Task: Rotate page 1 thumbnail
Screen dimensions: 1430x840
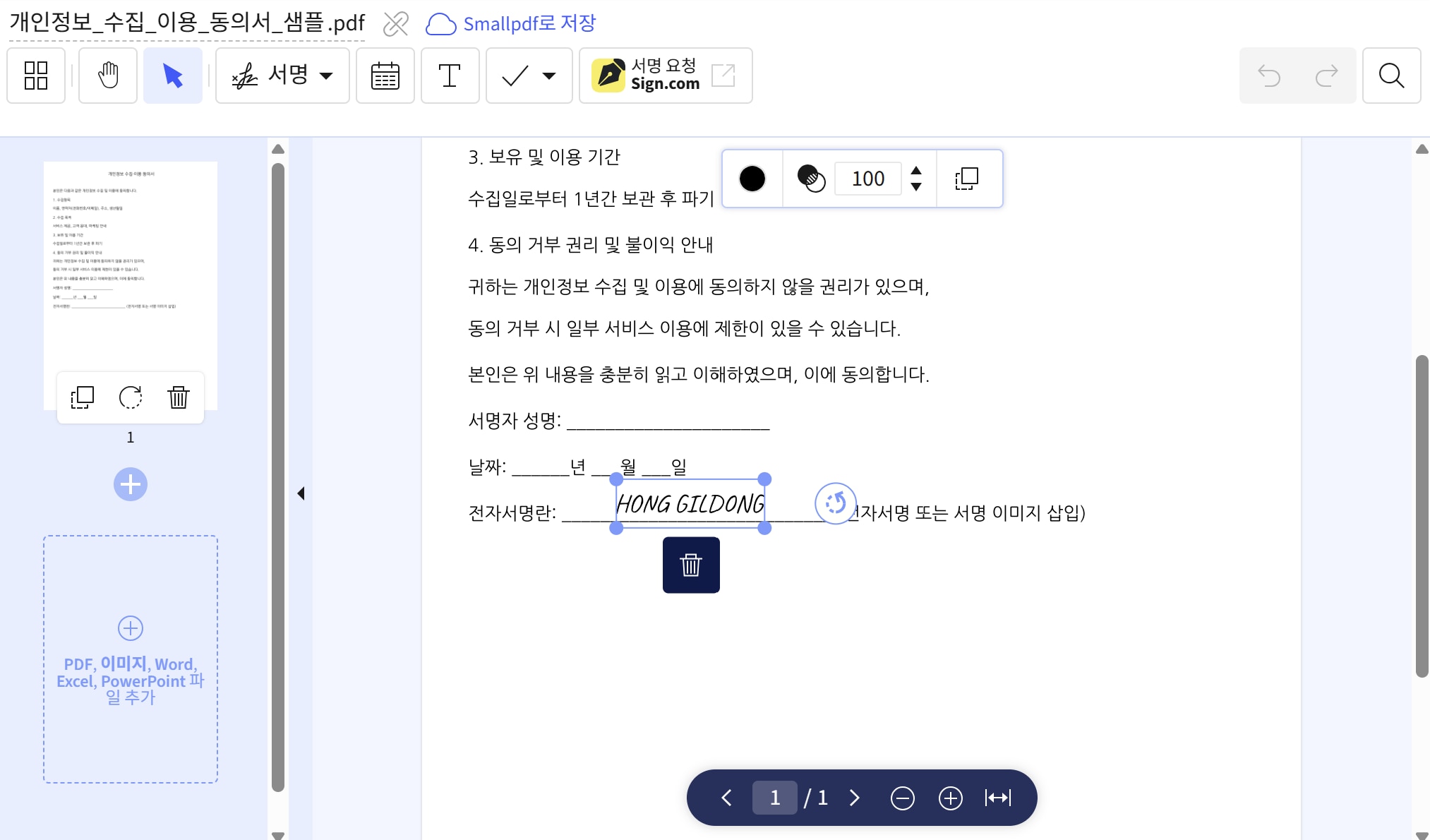Action: 131,397
